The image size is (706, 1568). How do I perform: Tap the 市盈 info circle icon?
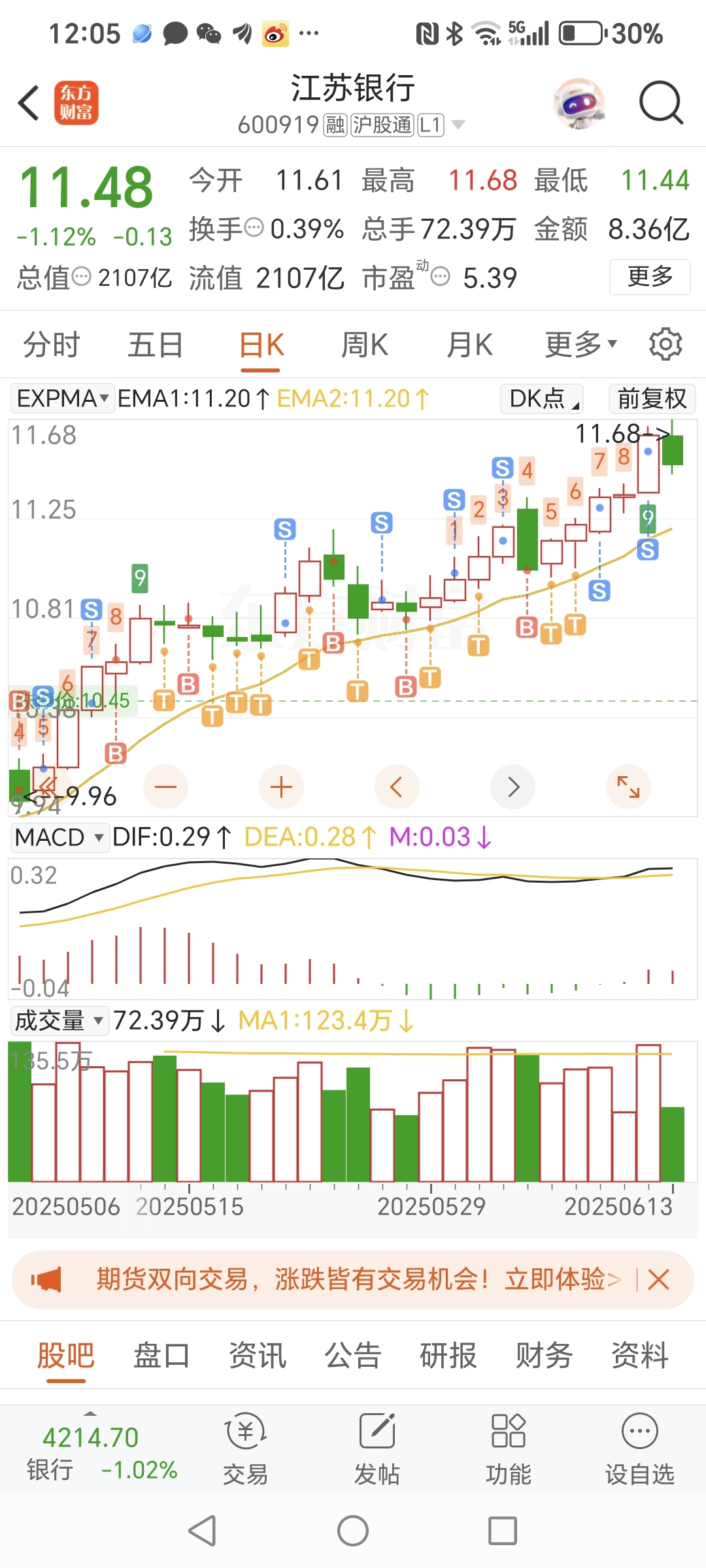(441, 276)
